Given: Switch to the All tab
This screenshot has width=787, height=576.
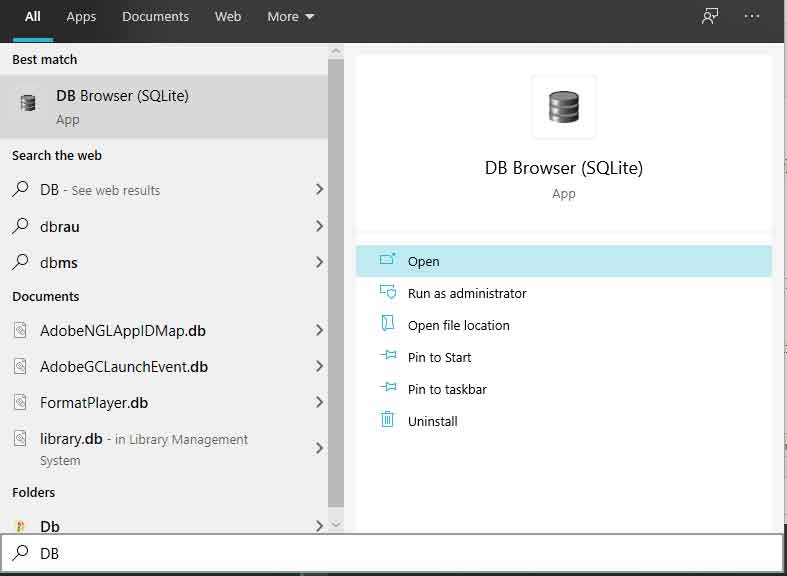Looking at the screenshot, I should tap(33, 17).
